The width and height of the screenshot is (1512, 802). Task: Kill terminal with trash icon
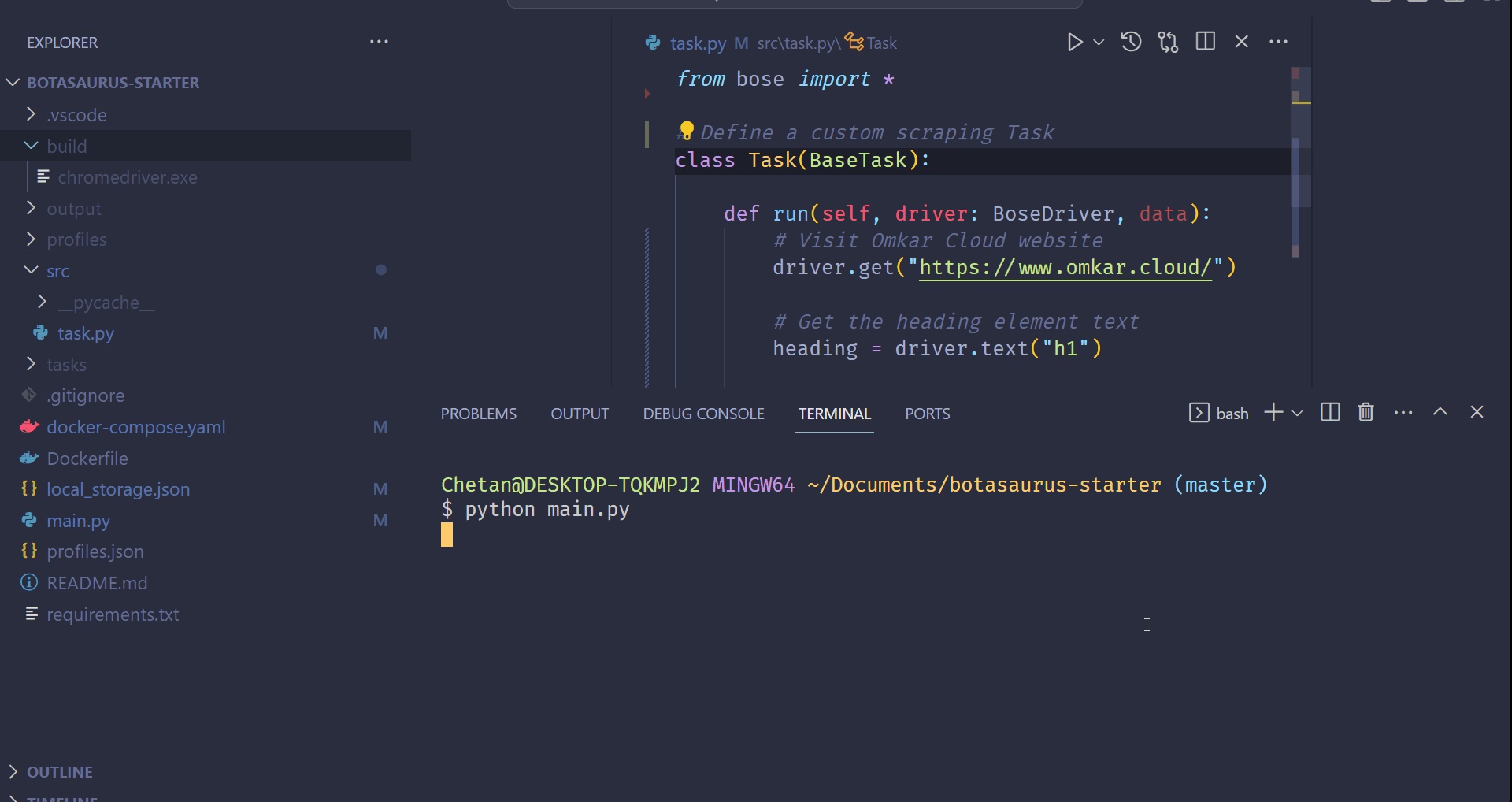click(1366, 412)
